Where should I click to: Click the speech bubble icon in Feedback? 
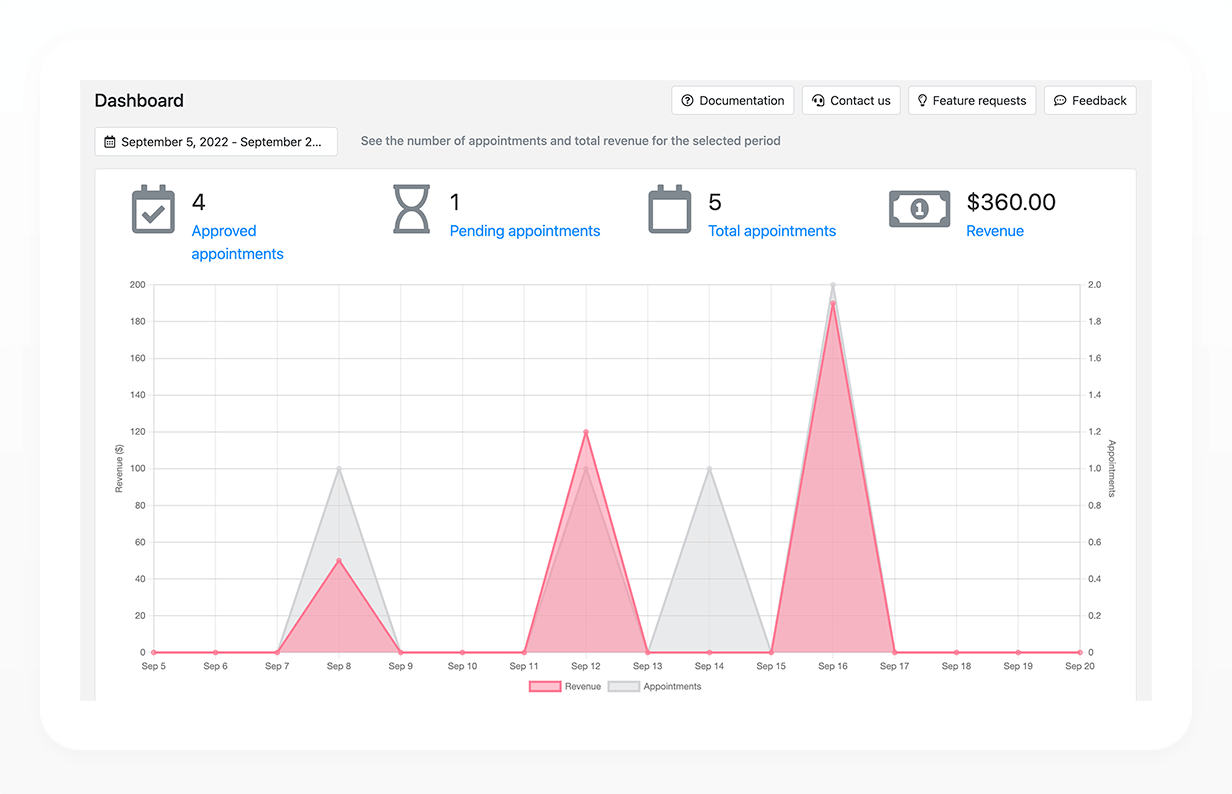pos(1060,101)
